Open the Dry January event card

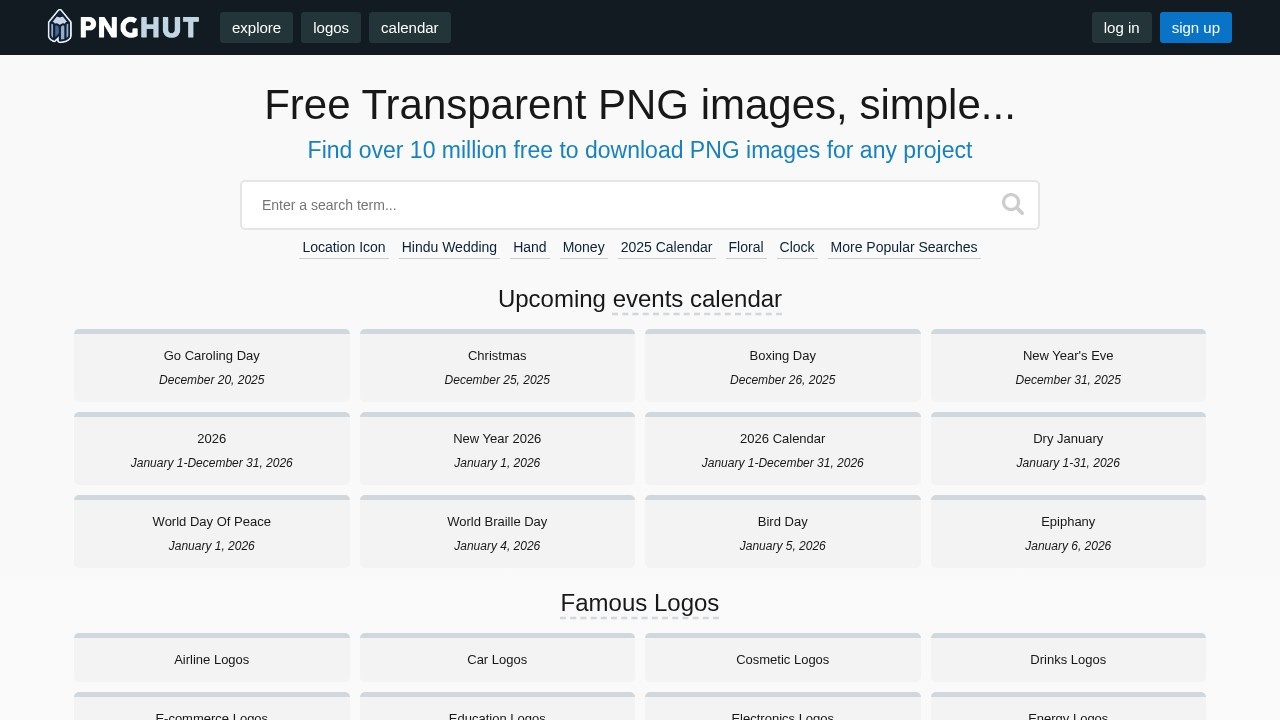[x=1067, y=449]
